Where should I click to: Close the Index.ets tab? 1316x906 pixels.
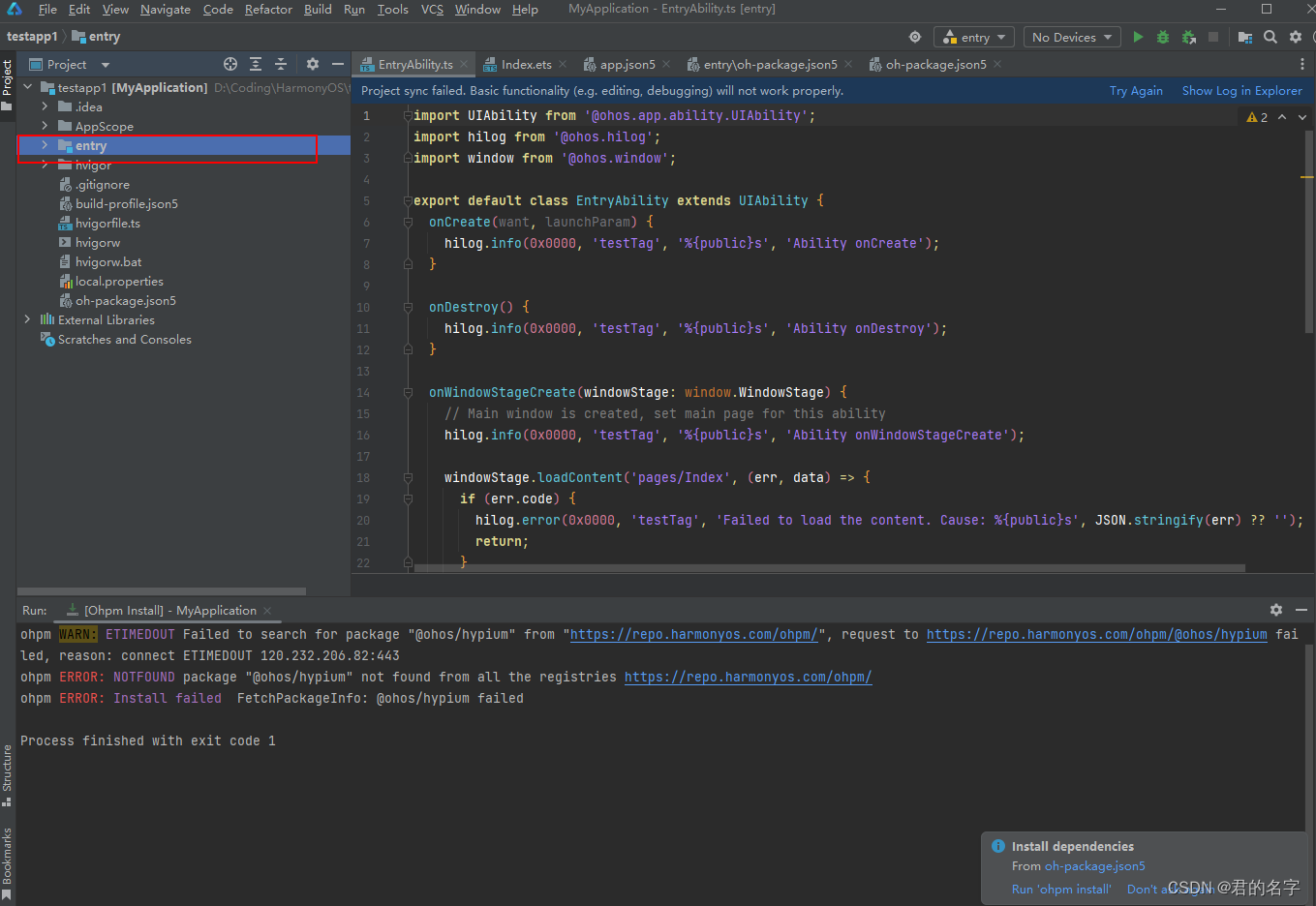click(564, 65)
